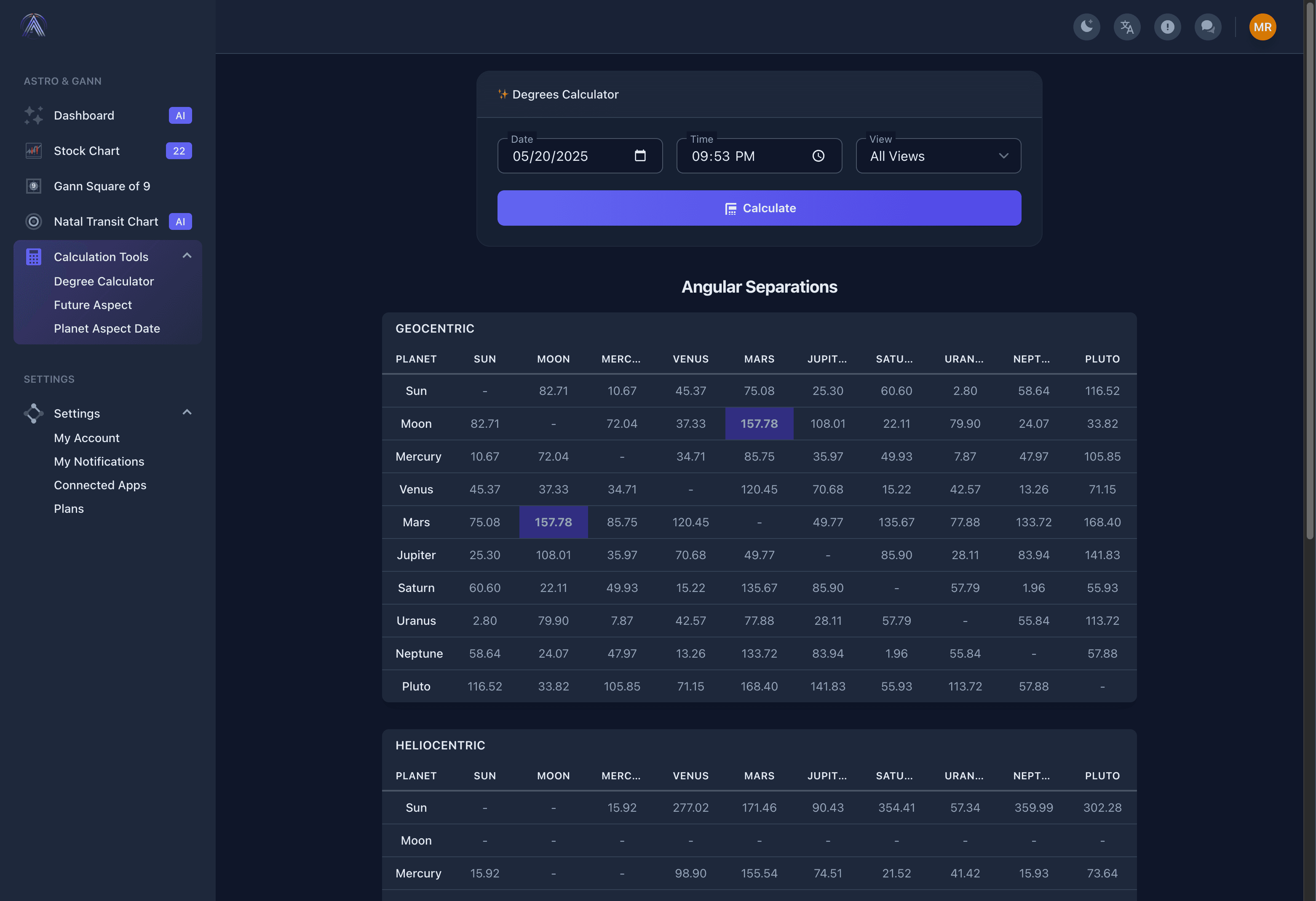This screenshot has width=1316, height=901.
Task: Click Uranus row Pluto value 113.72
Action: pos(1102,620)
